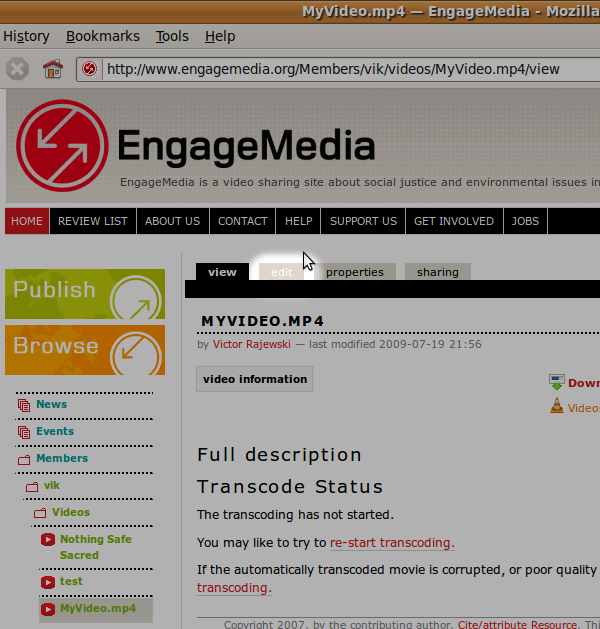The image size is (600, 629).
Task: Click the orange Browse banner button
Action: tap(85, 350)
